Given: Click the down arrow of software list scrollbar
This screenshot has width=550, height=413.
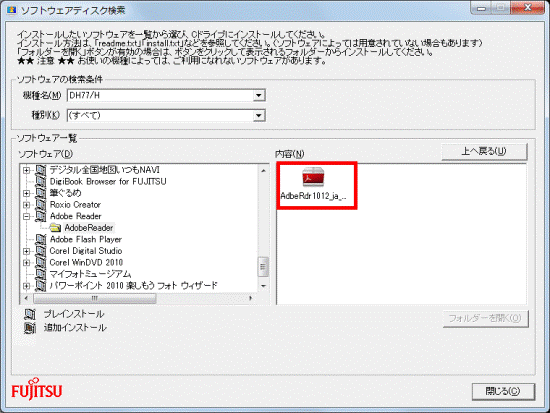Looking at the screenshot, I should pyautogui.click(x=264, y=286).
